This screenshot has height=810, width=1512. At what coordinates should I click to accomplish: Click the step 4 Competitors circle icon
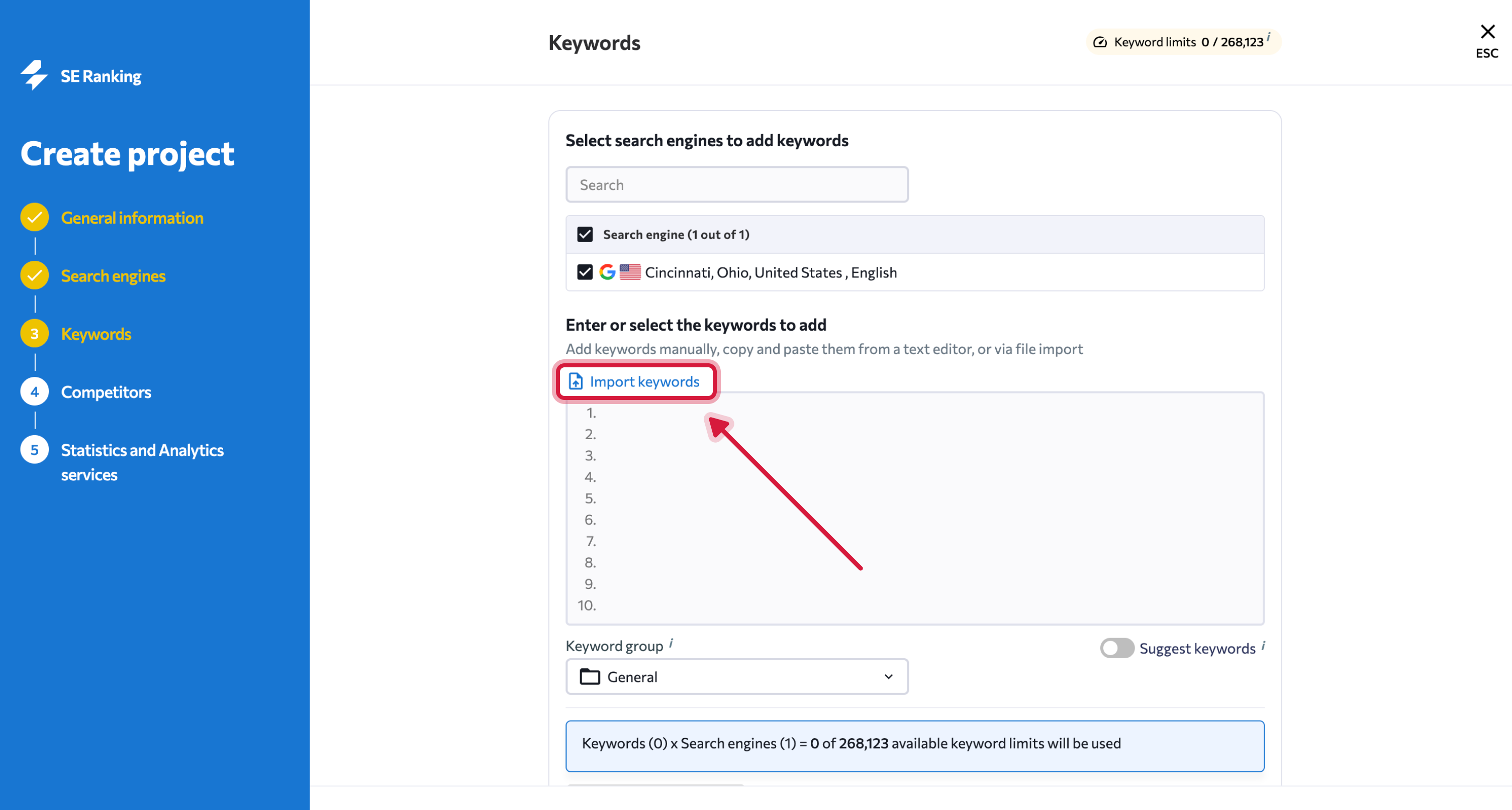(35, 391)
